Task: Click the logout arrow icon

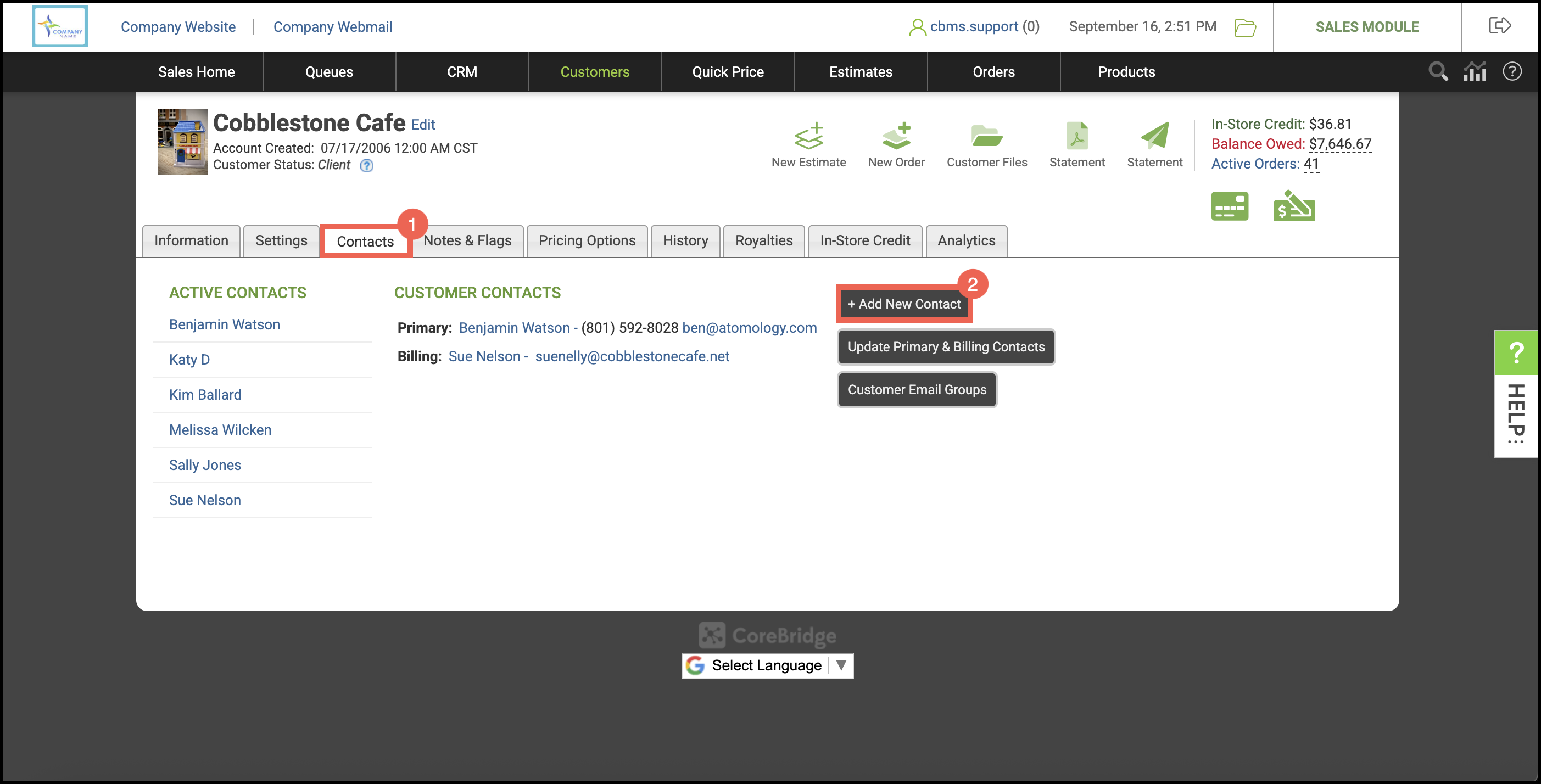Action: (1499, 26)
